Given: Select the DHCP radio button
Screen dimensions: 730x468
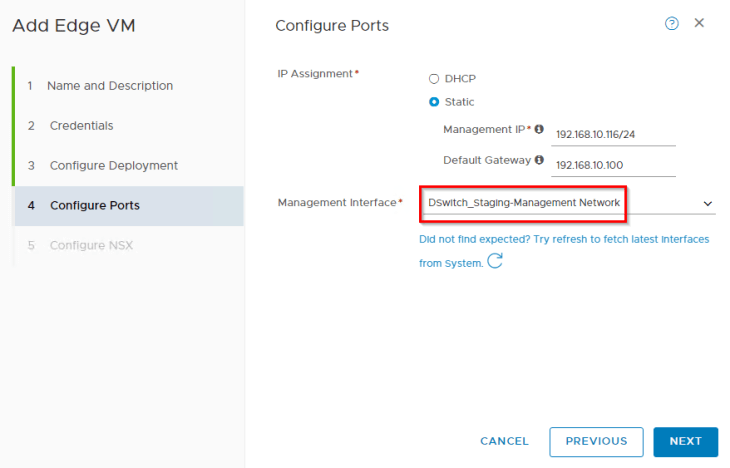Looking at the screenshot, I should (434, 78).
